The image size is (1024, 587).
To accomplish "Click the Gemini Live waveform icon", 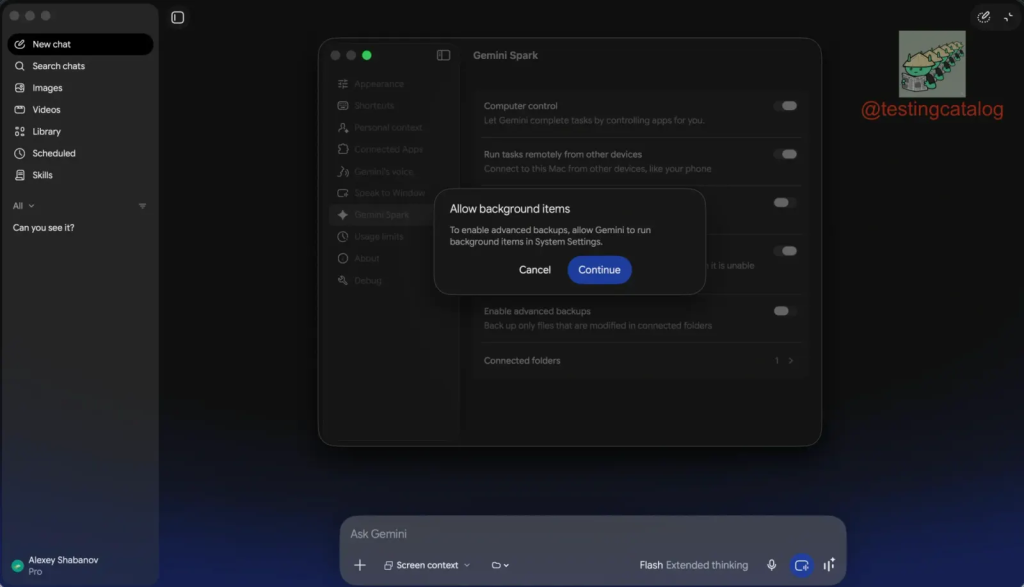I will (x=829, y=565).
